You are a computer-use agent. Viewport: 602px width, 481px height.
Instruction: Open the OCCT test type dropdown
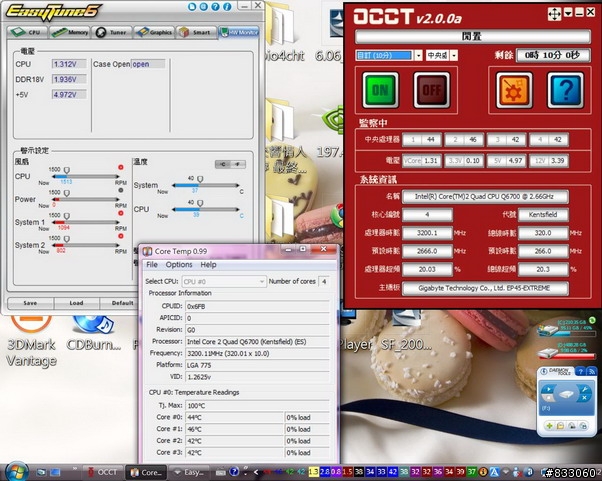pos(453,55)
